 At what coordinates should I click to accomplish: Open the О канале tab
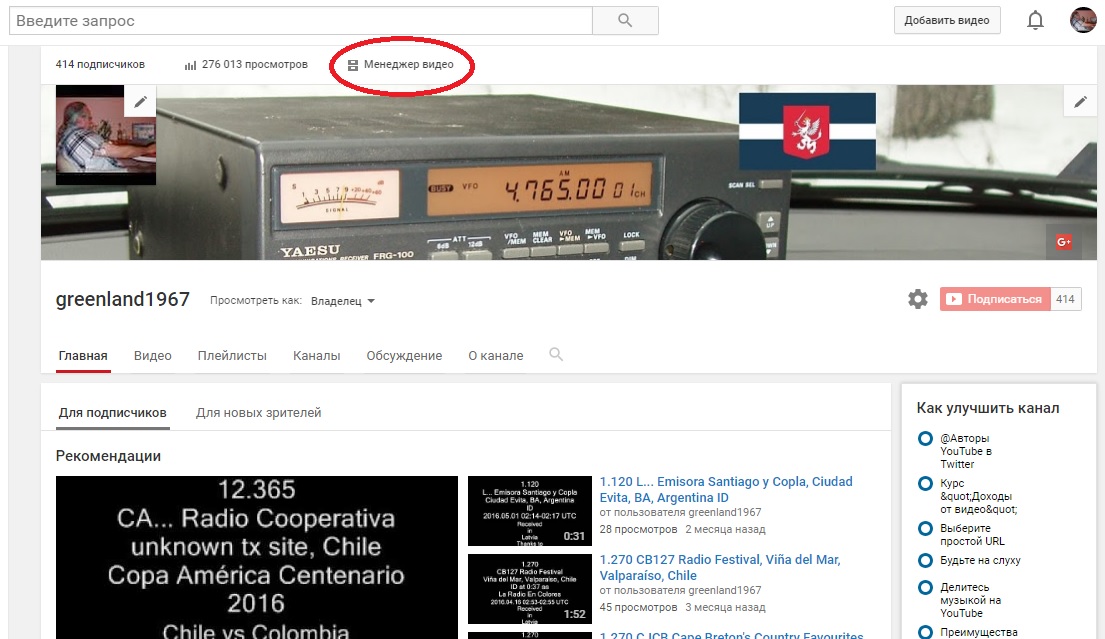(495, 356)
